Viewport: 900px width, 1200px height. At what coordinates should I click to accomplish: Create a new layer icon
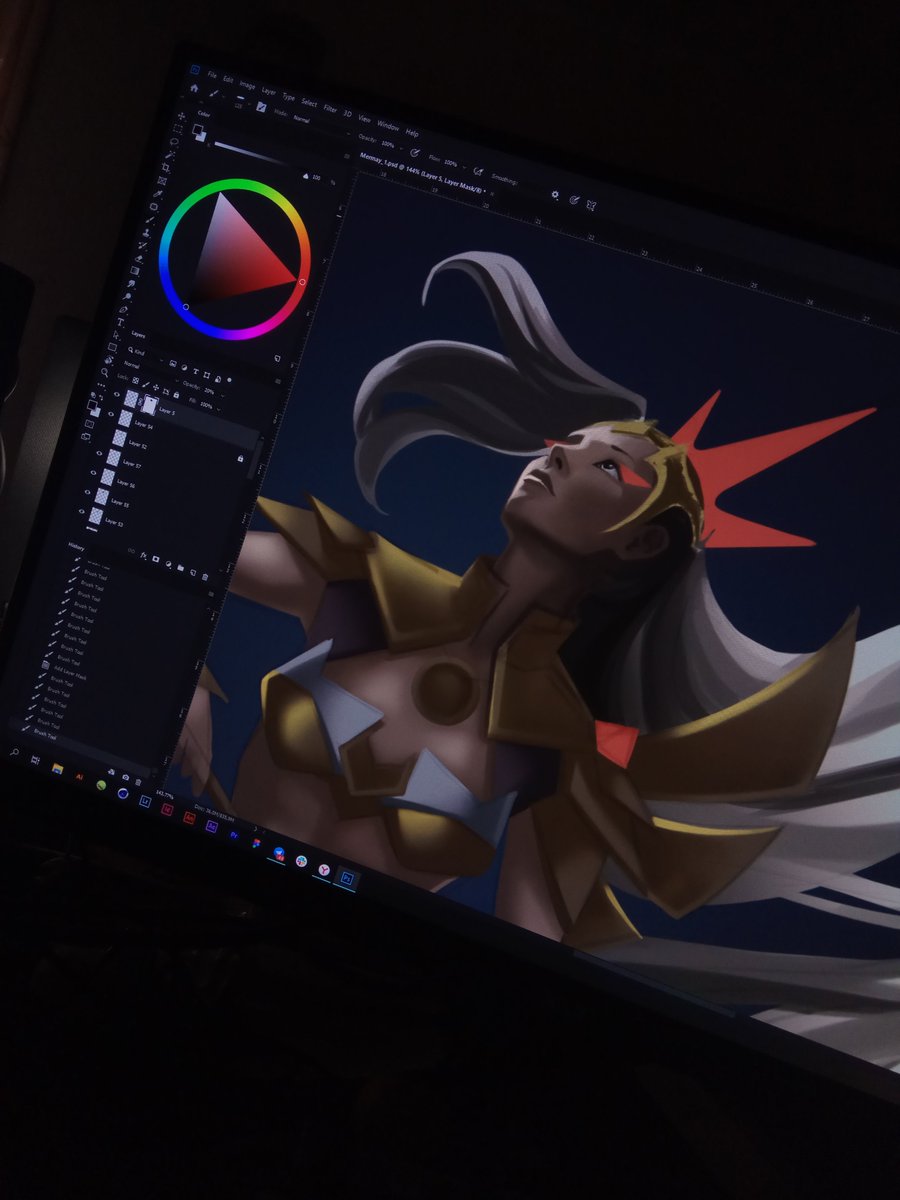point(192,572)
